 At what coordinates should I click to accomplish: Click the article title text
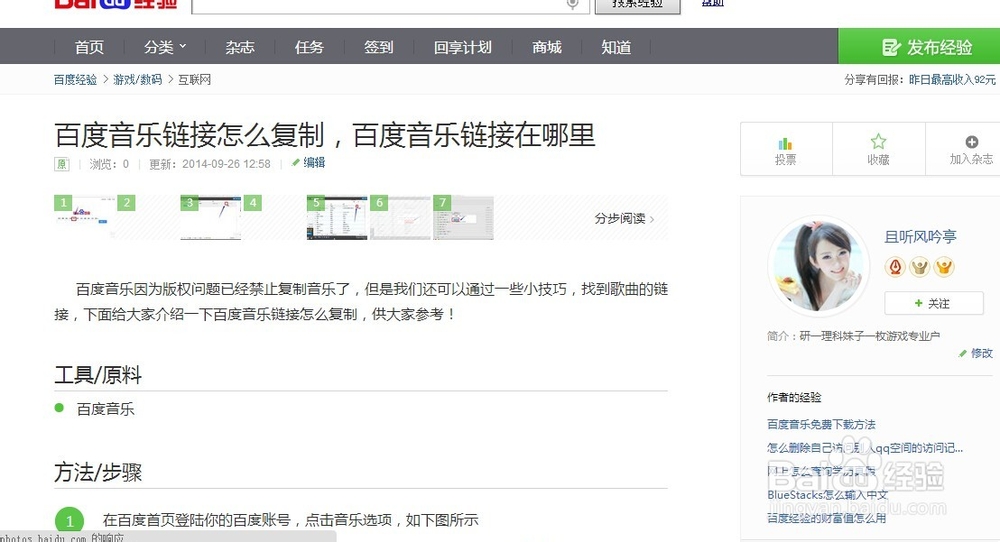coord(325,135)
